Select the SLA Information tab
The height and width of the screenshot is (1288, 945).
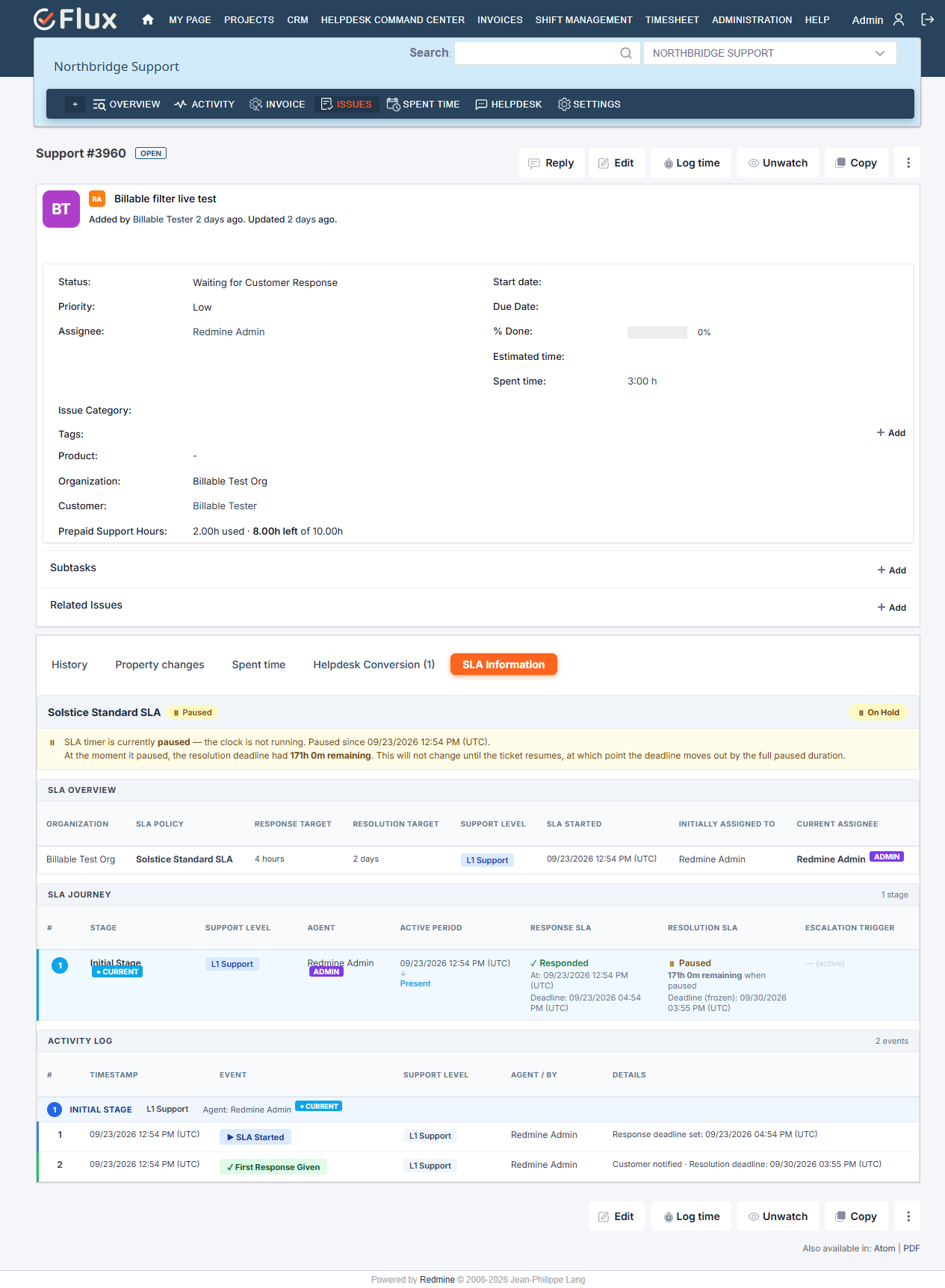[504, 665]
